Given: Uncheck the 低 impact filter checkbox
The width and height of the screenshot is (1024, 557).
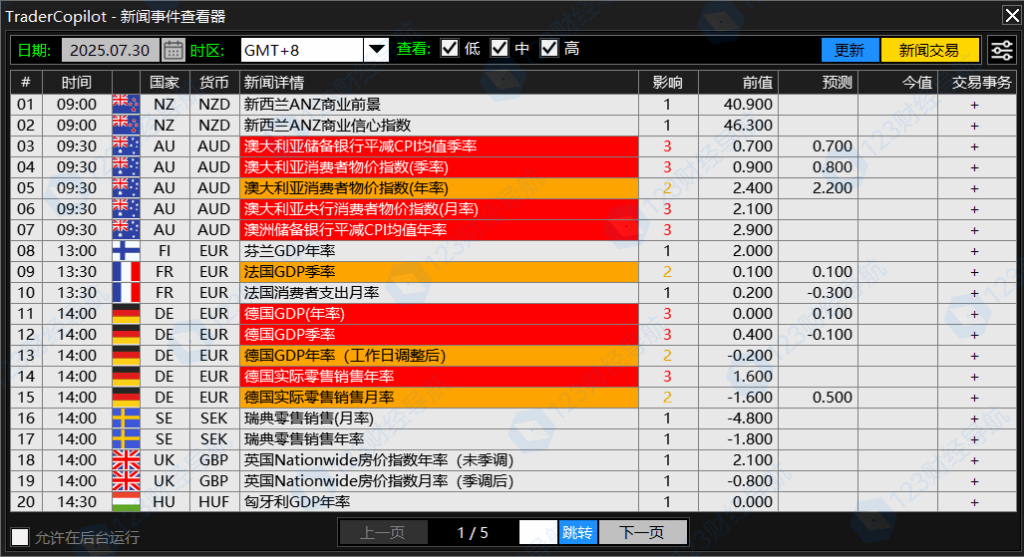Looking at the screenshot, I should tap(449, 49).
